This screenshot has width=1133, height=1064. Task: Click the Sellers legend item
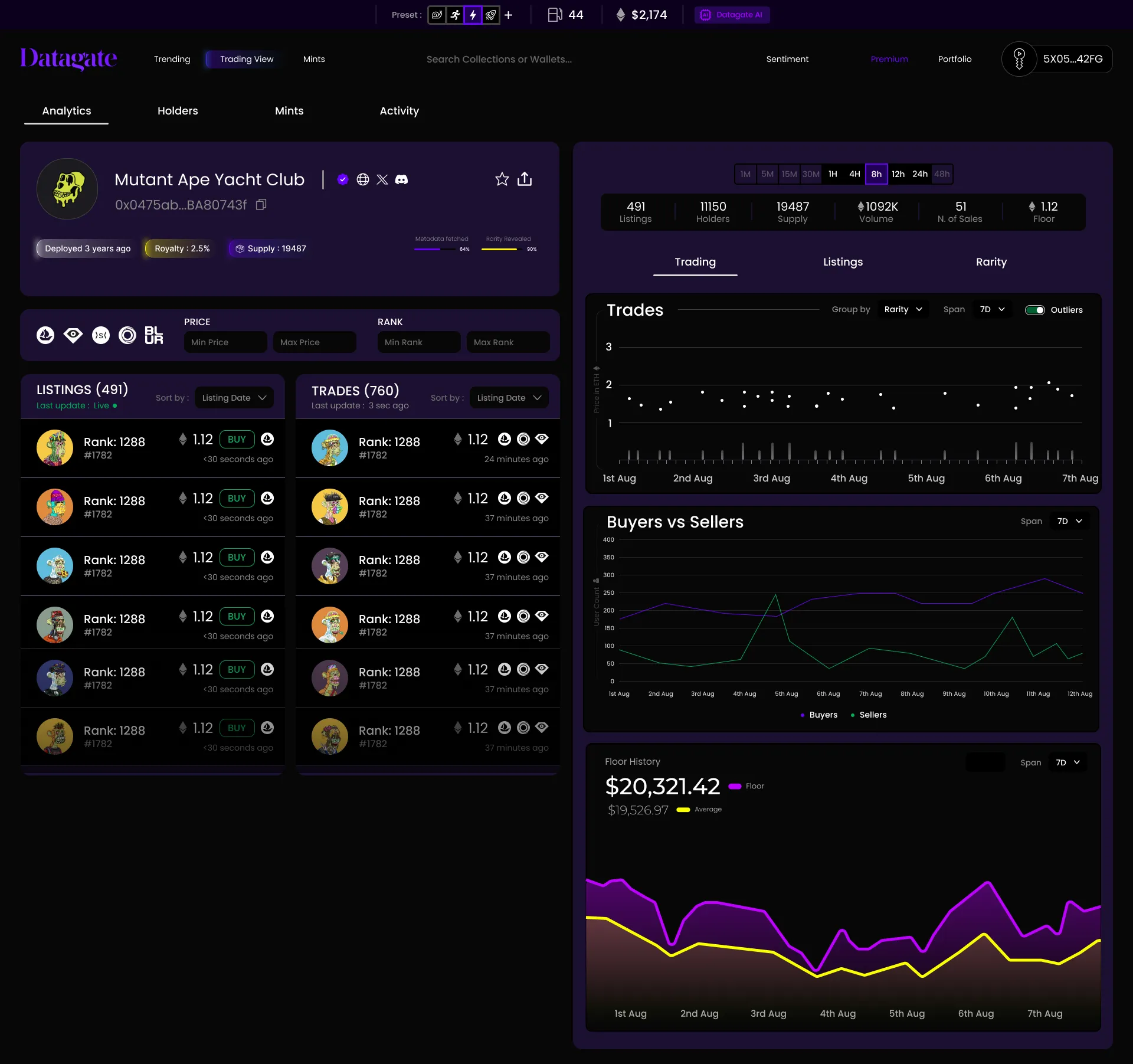click(868, 715)
